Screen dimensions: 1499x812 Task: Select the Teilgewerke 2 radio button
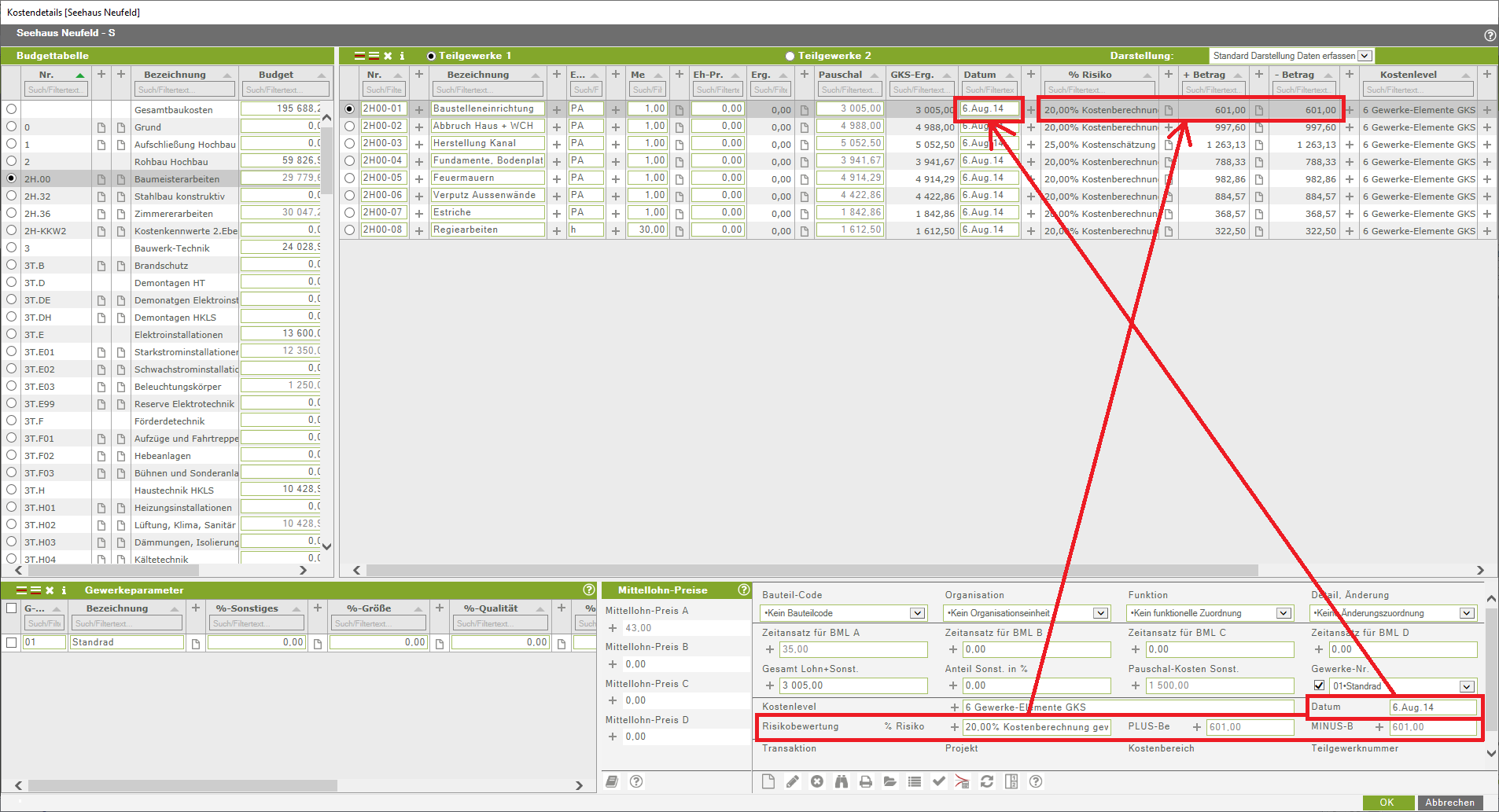(790, 57)
